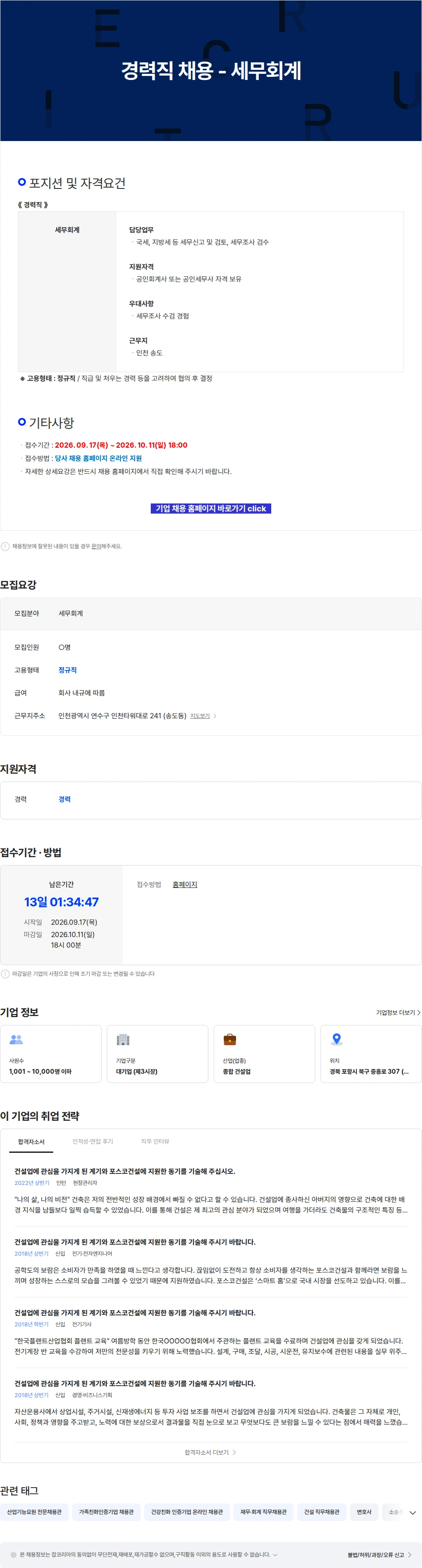
Task: Click the 인천광역시 연수구 인천타워대로 241 address
Action: pos(122,716)
